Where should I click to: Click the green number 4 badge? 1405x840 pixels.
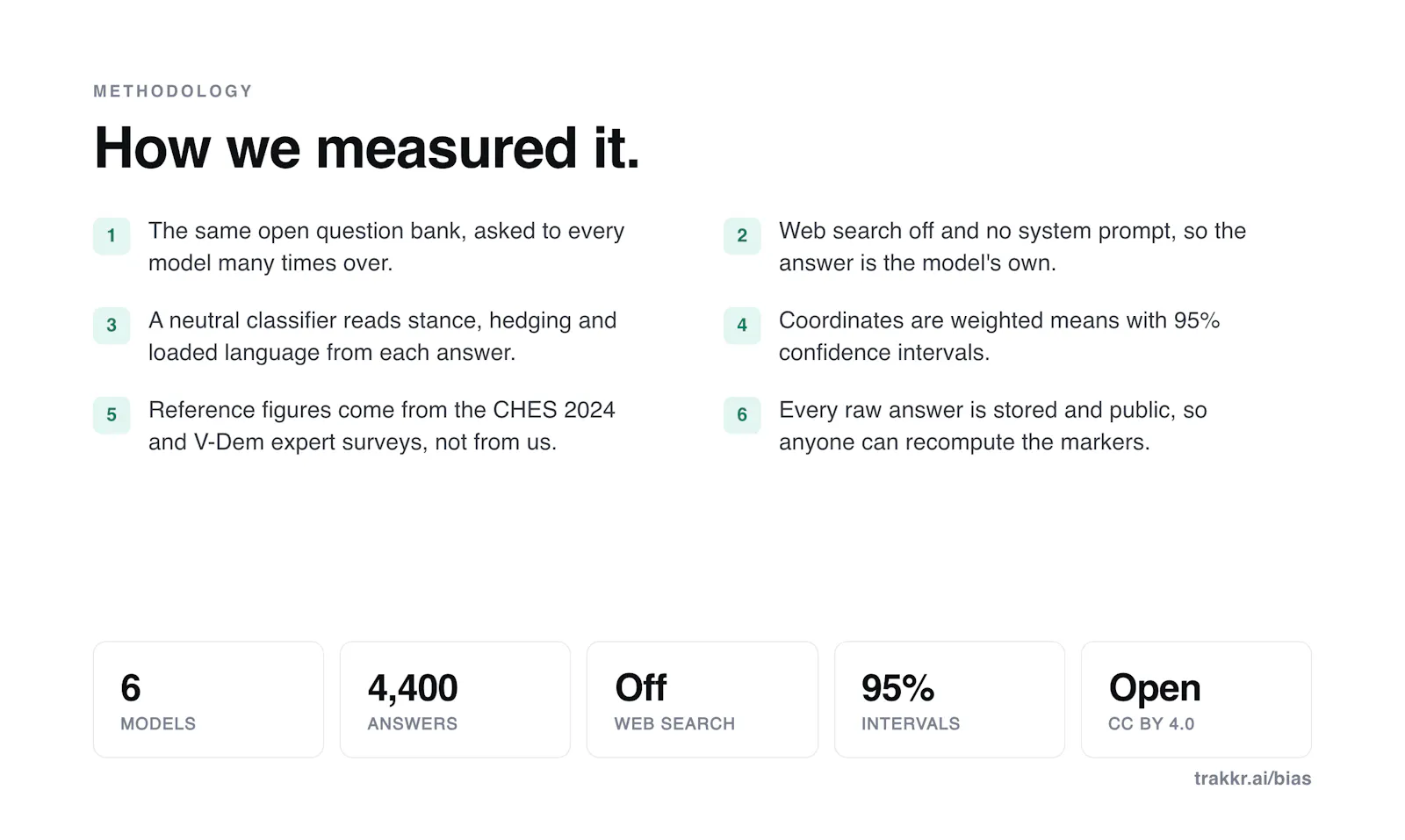[x=742, y=325]
